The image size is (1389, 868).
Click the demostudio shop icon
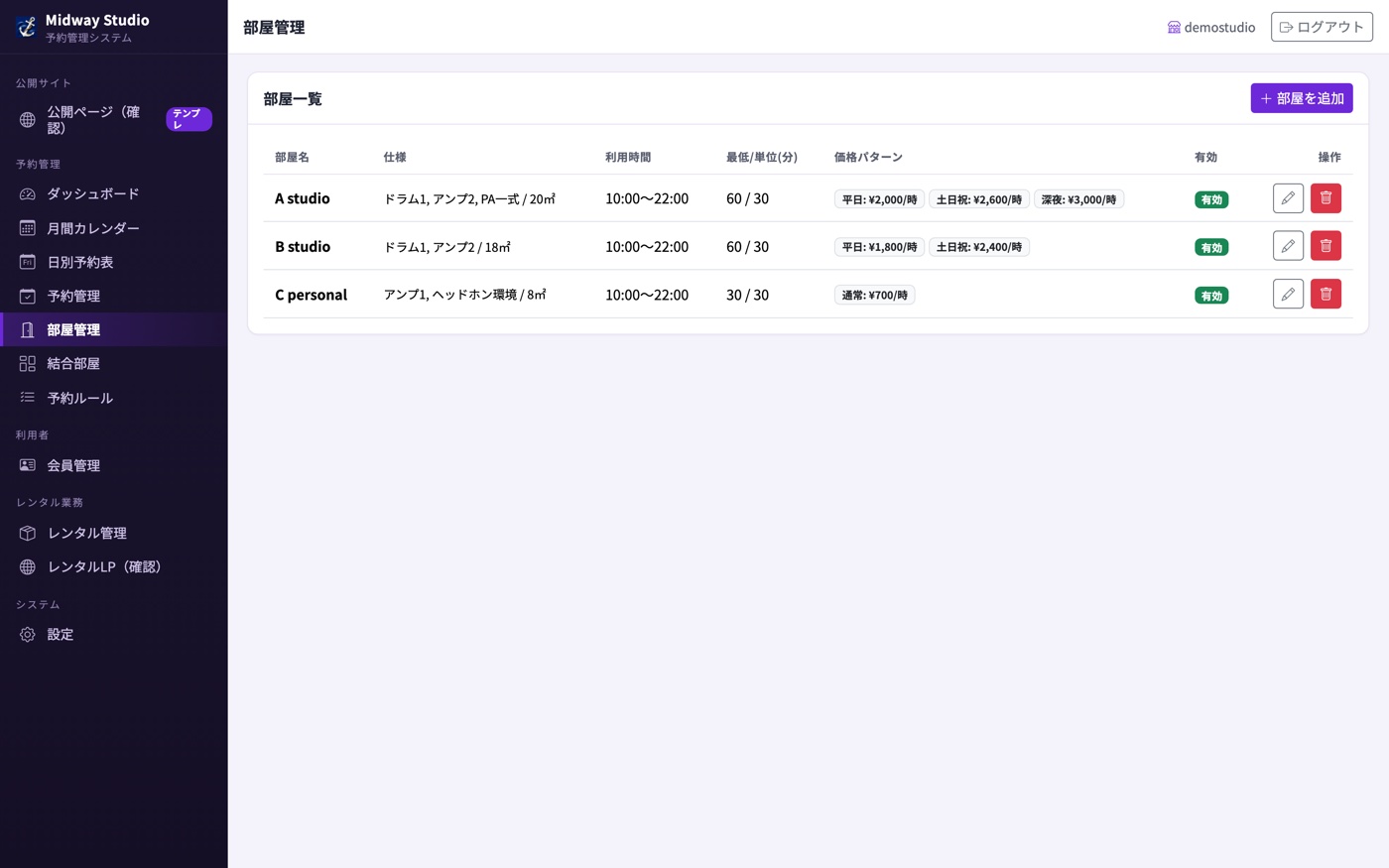click(x=1174, y=28)
